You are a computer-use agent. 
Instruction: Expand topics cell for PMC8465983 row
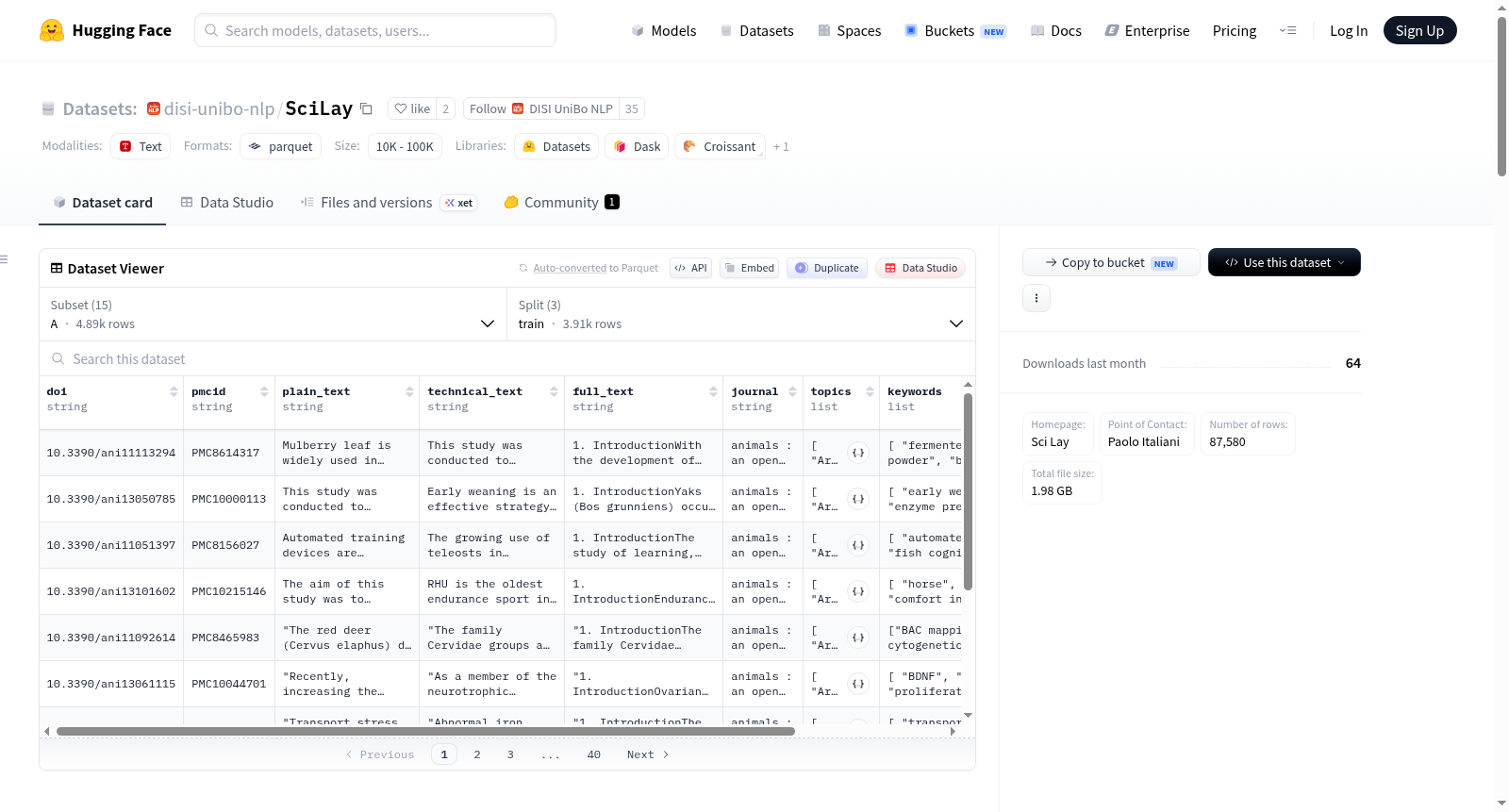click(x=857, y=638)
